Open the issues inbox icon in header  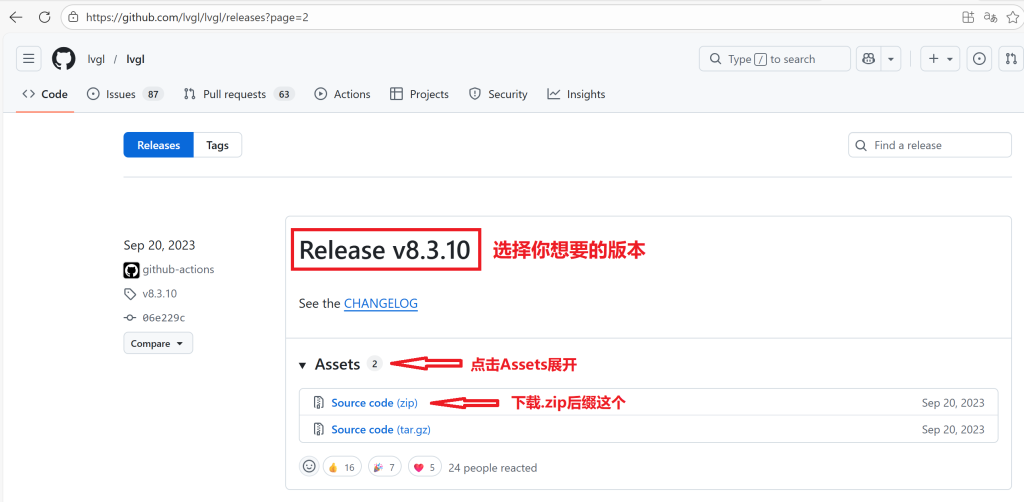(x=979, y=59)
